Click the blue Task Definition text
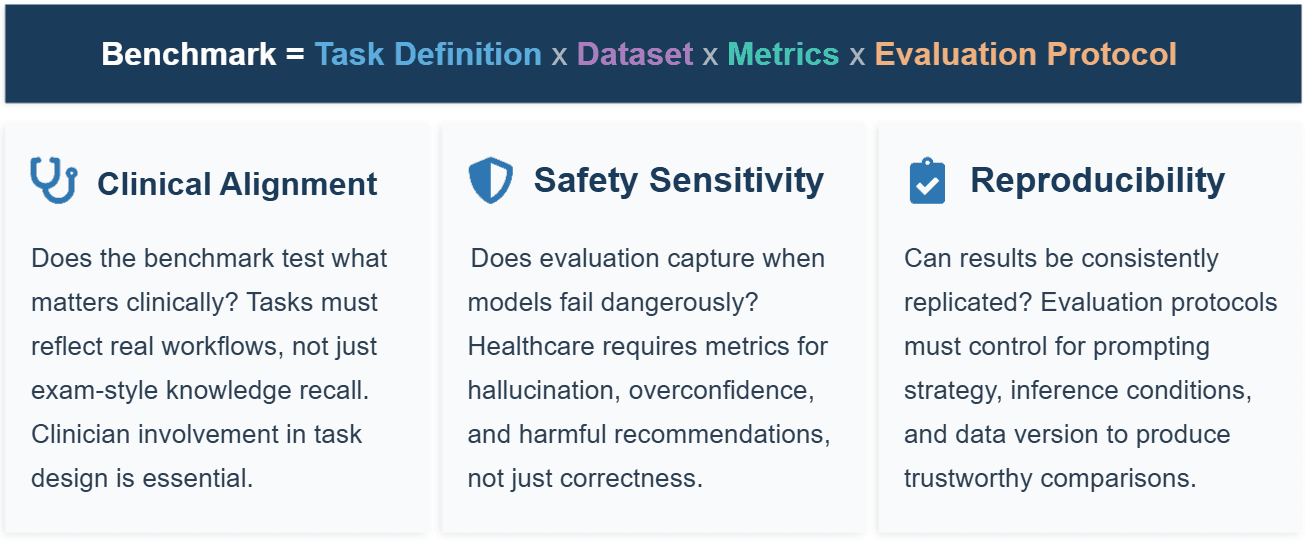 (428, 53)
